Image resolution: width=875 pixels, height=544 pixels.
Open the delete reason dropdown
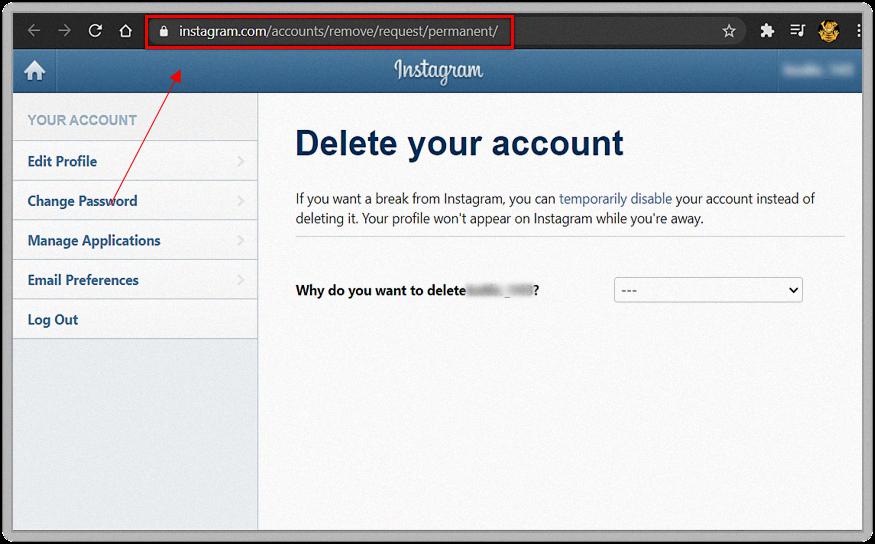pyautogui.click(x=708, y=290)
